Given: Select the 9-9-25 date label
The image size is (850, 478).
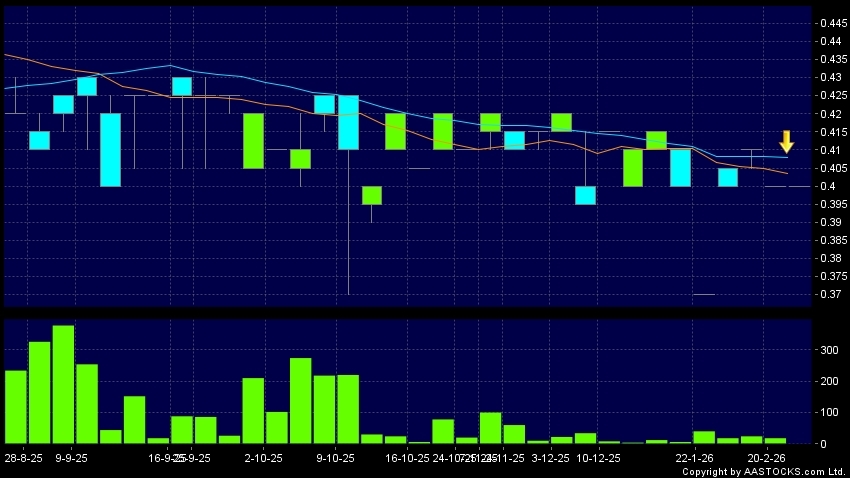Looking at the screenshot, I should pyautogui.click(x=74, y=457).
